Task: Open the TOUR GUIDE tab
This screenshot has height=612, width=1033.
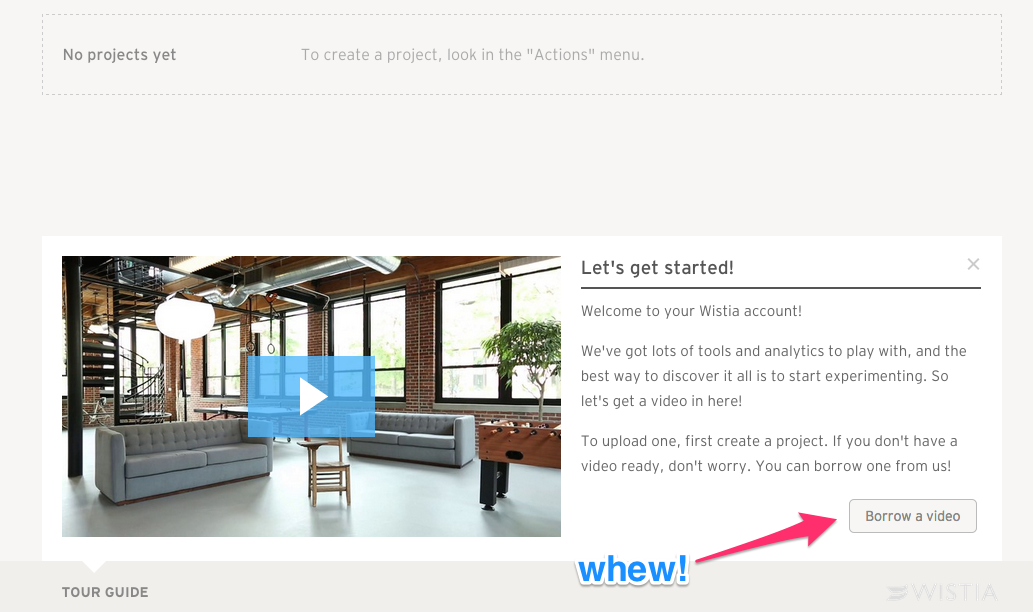Action: click(x=105, y=592)
